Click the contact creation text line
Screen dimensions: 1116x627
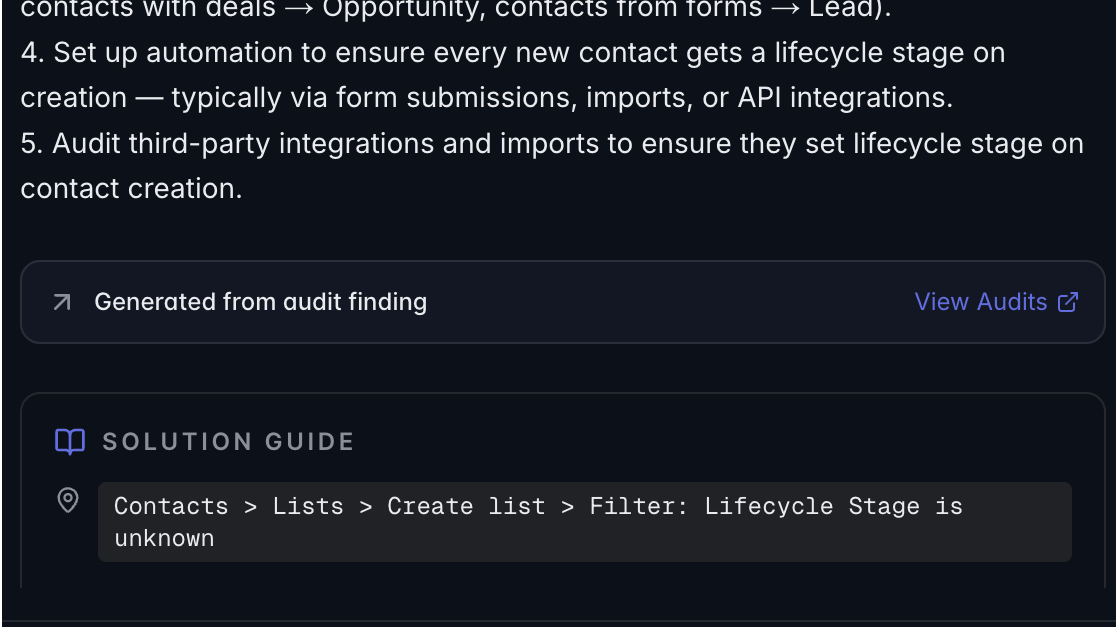coord(131,189)
